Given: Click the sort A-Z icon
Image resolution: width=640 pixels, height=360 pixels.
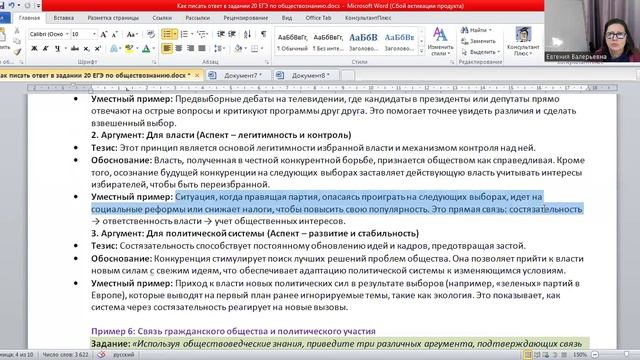Looking at the screenshot, I should [x=247, y=34].
